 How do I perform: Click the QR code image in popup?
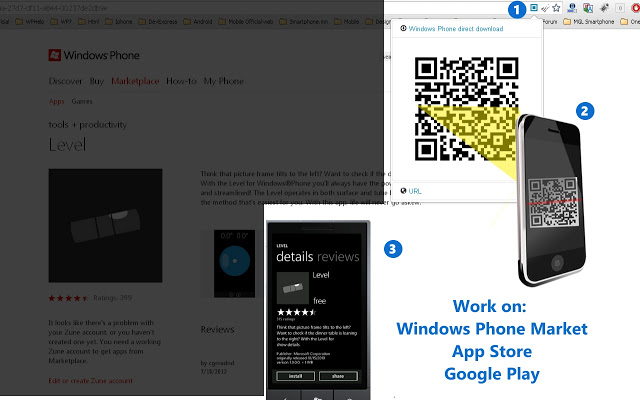[467, 109]
